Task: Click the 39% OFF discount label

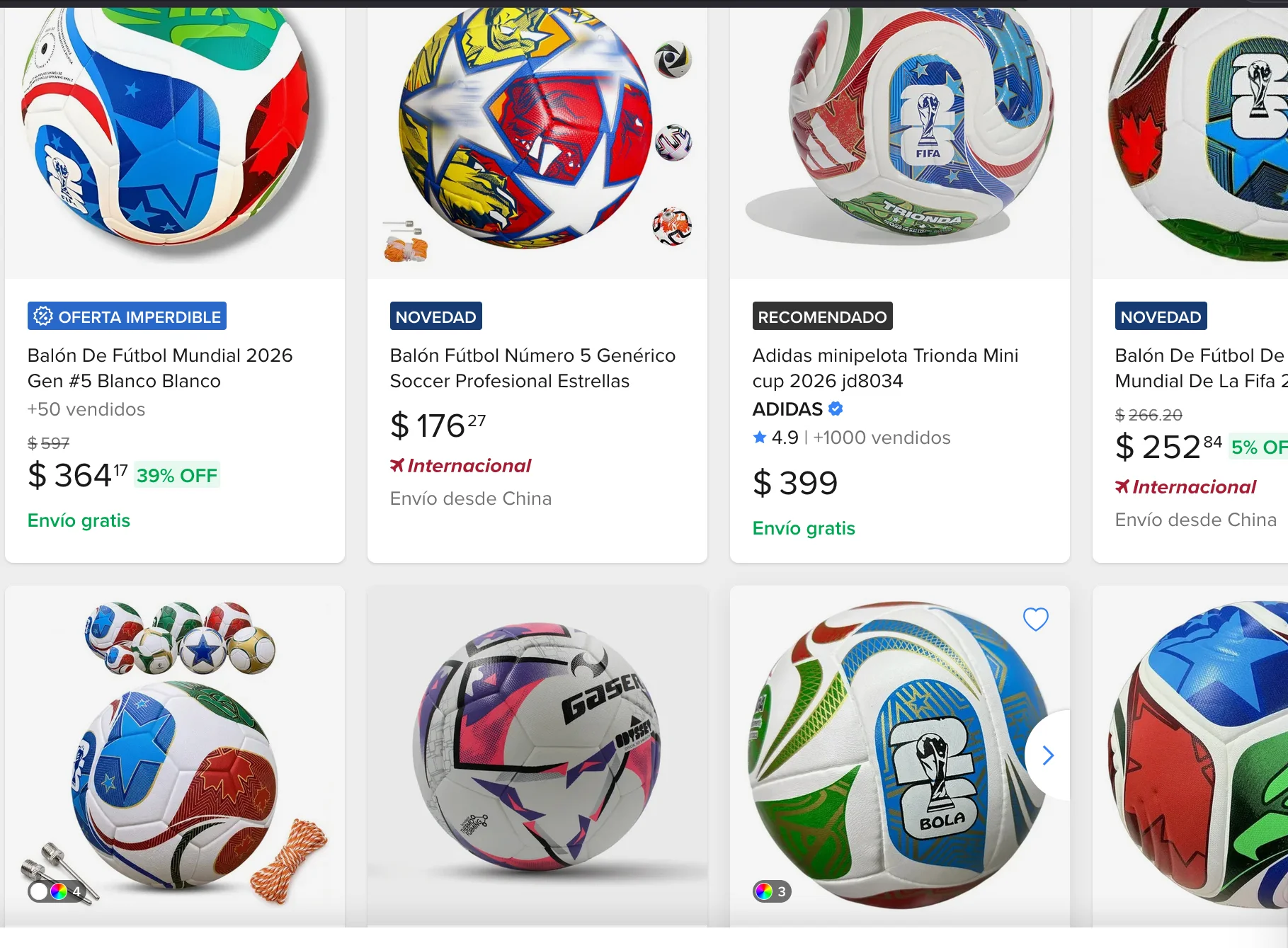Action: point(177,476)
